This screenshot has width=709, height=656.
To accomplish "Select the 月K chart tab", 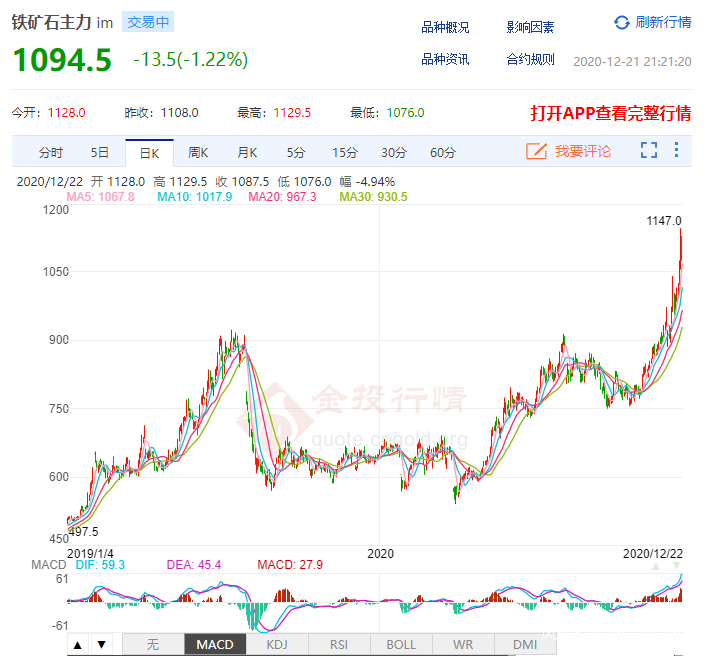I will tap(247, 153).
